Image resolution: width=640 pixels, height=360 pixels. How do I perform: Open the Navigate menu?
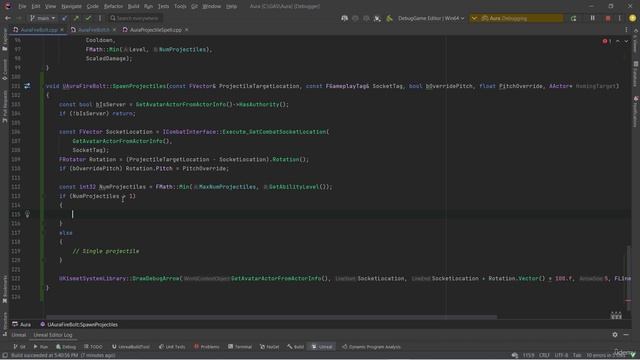tap(71, 6)
